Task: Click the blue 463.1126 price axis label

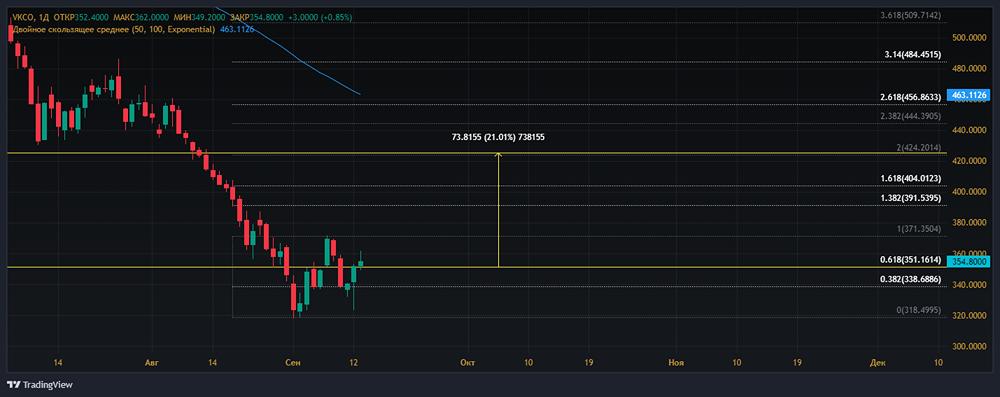Action: pos(969,95)
